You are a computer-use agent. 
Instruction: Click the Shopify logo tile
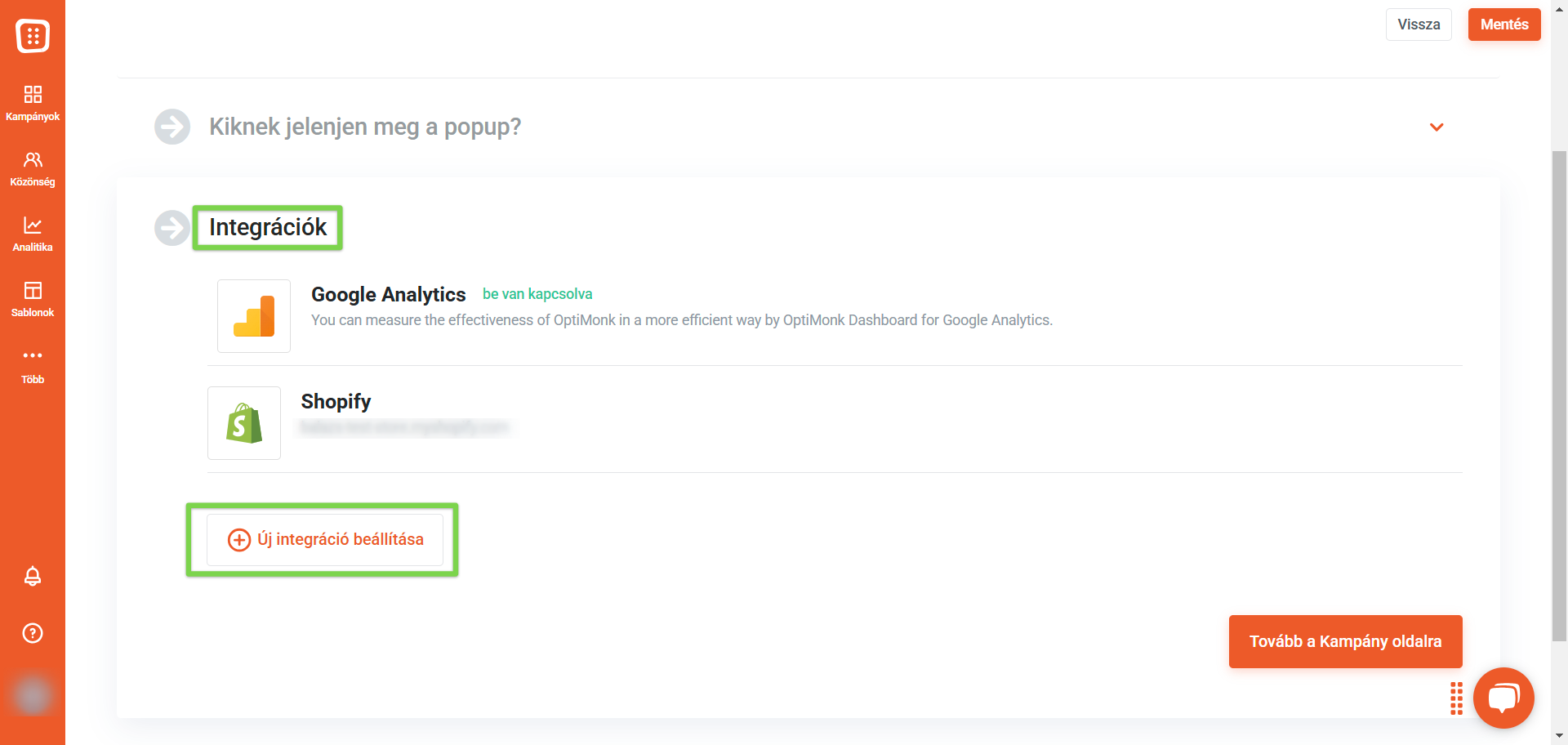(x=244, y=423)
